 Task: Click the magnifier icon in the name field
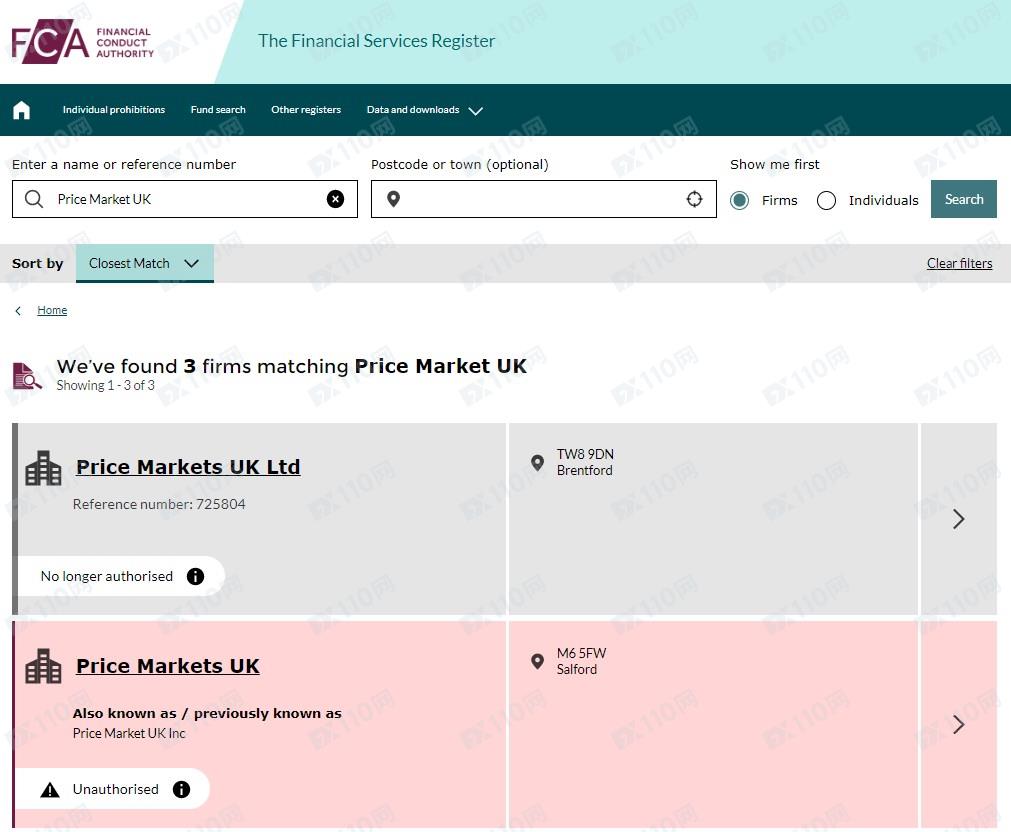click(x=34, y=199)
